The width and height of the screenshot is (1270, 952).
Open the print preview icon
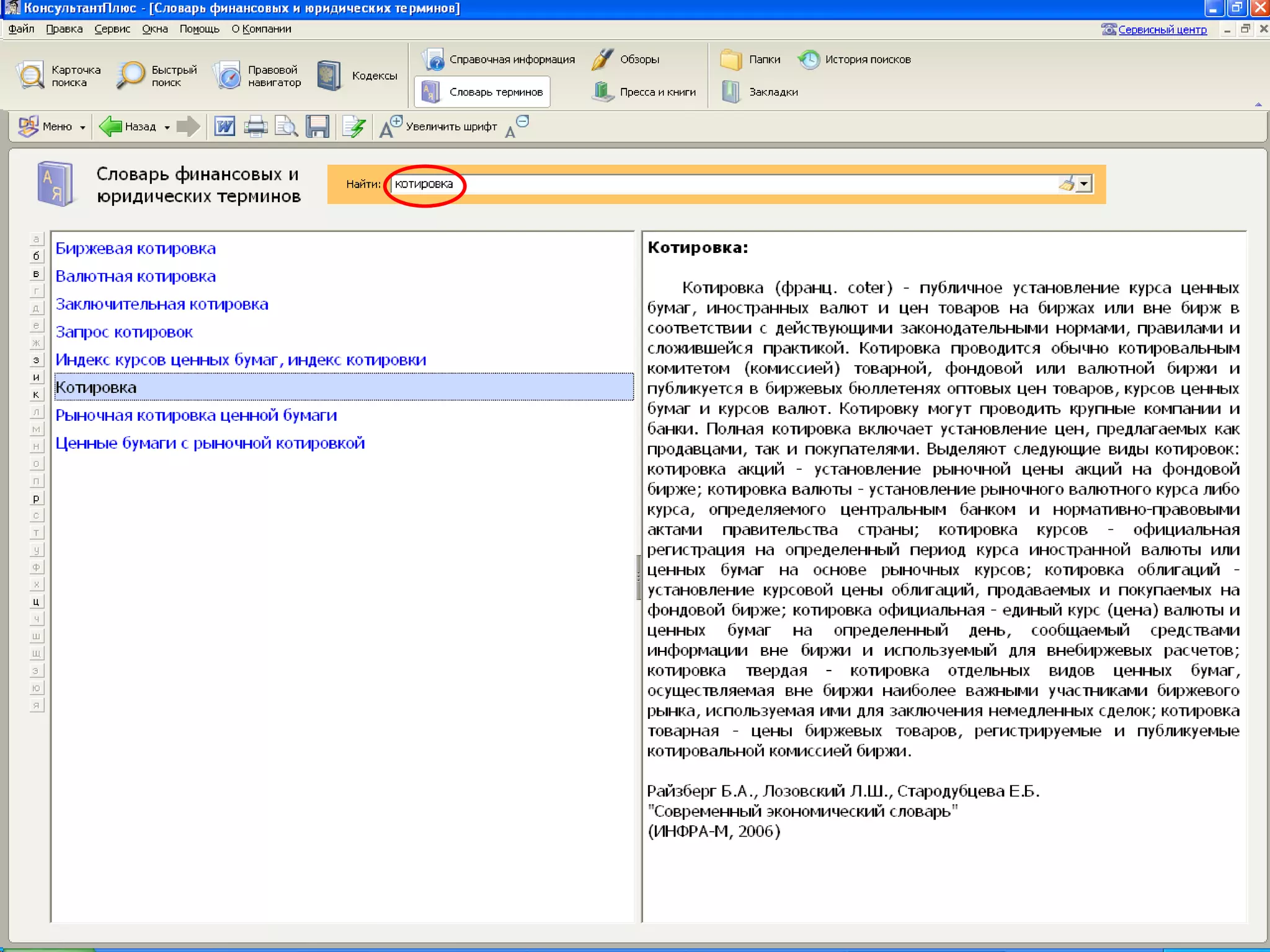[286, 126]
